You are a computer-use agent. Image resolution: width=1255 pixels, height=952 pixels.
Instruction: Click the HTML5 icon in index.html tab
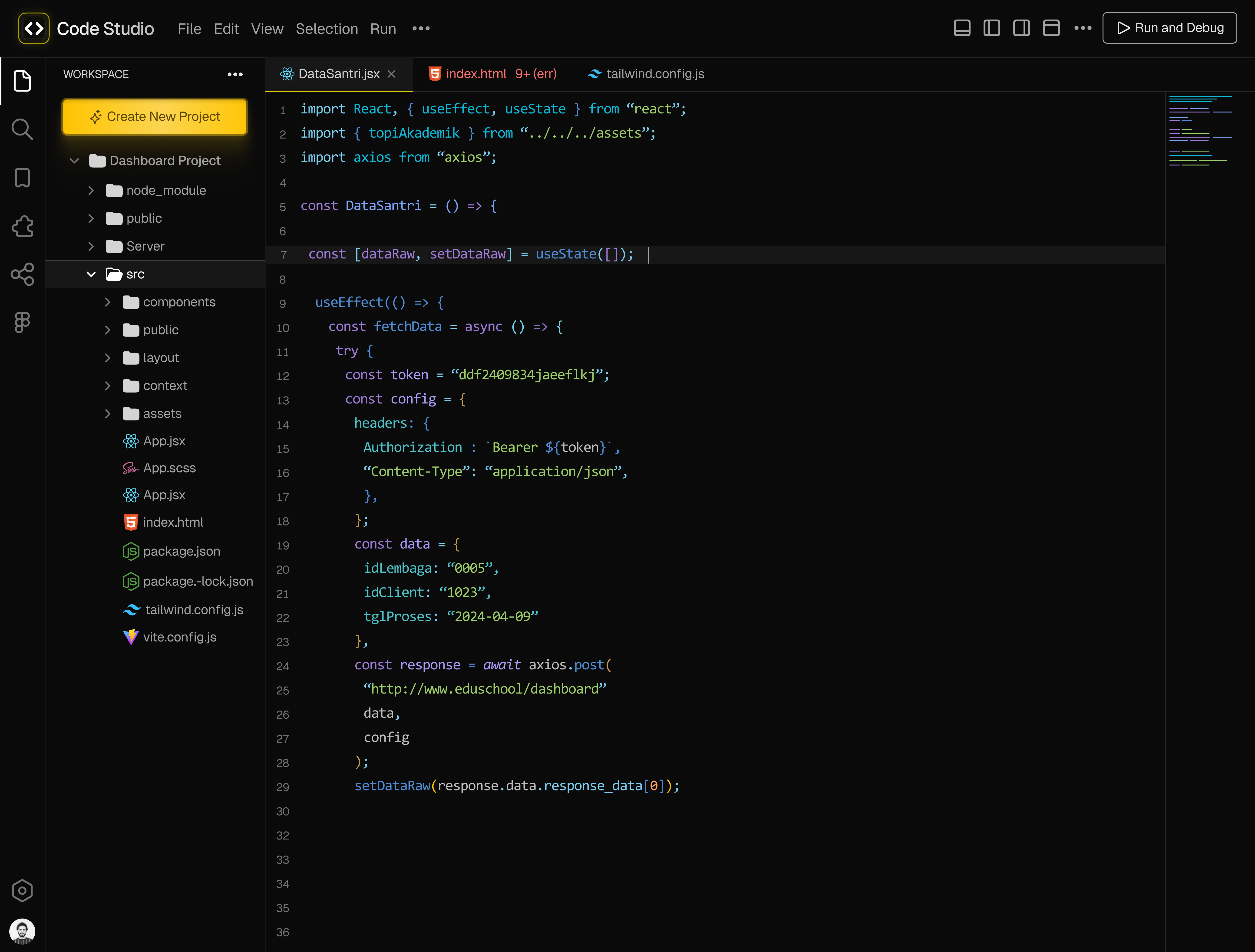435,74
